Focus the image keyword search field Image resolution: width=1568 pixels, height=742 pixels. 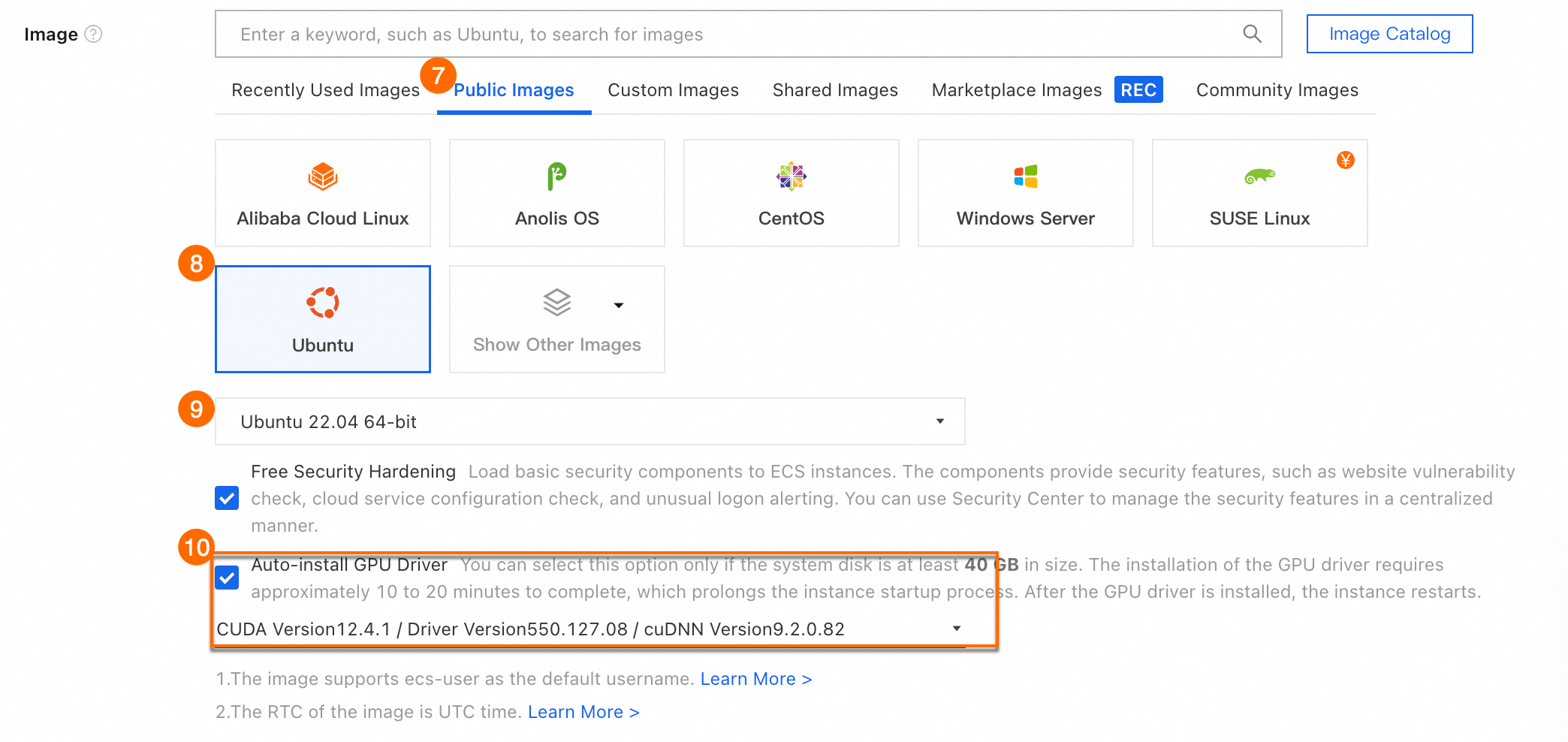pos(721,34)
